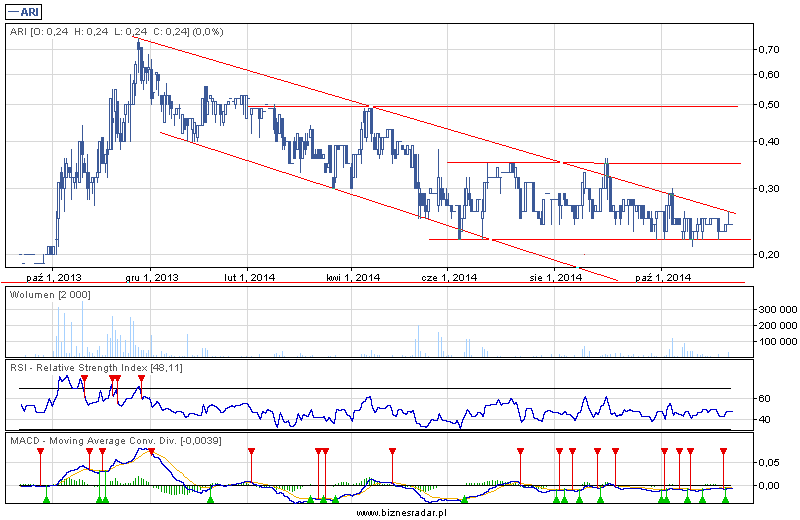Click the MACD red marker just after lut 1, 2014

point(251,452)
